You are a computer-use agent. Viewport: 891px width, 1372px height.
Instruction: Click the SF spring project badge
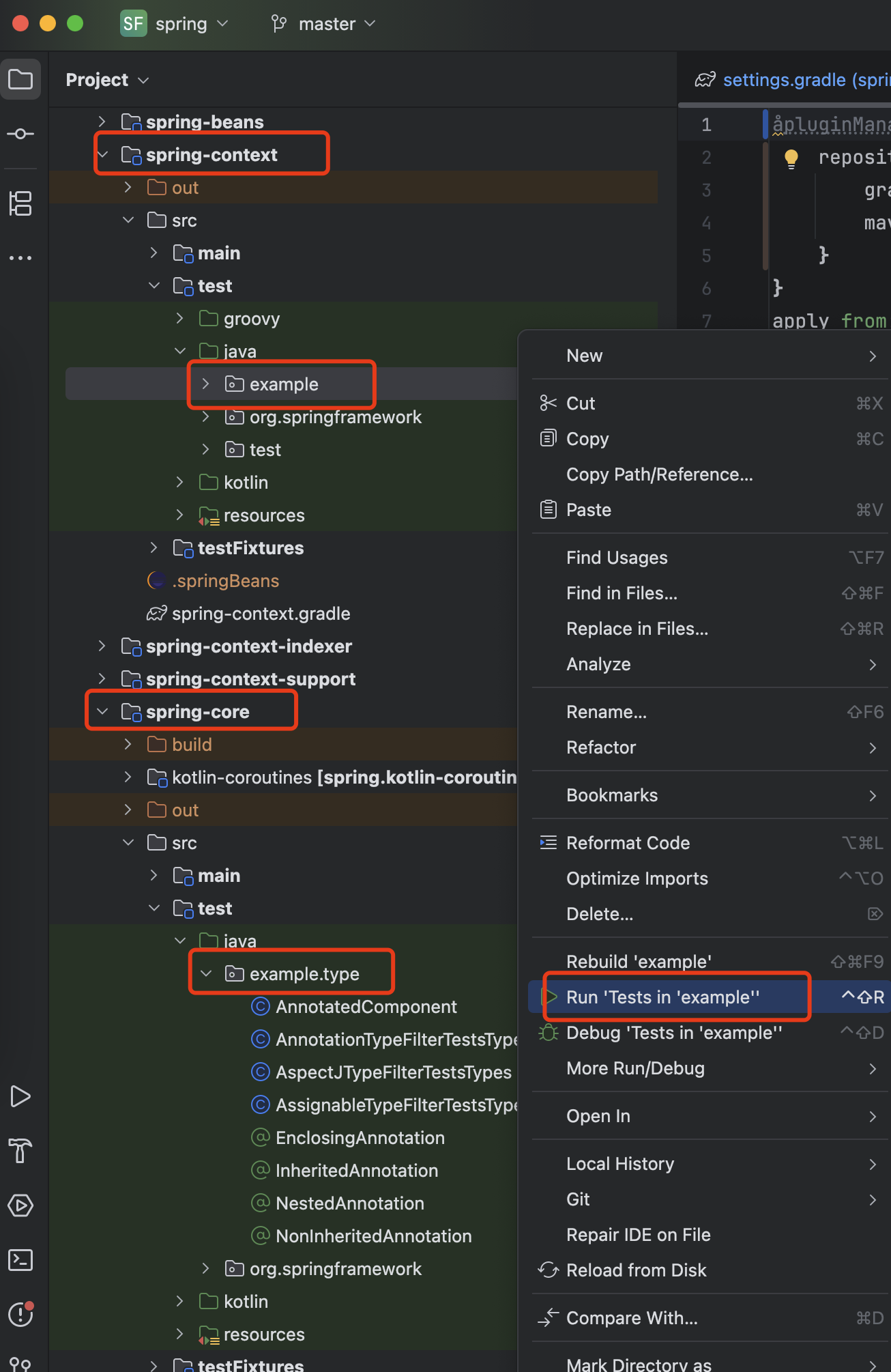point(133,24)
